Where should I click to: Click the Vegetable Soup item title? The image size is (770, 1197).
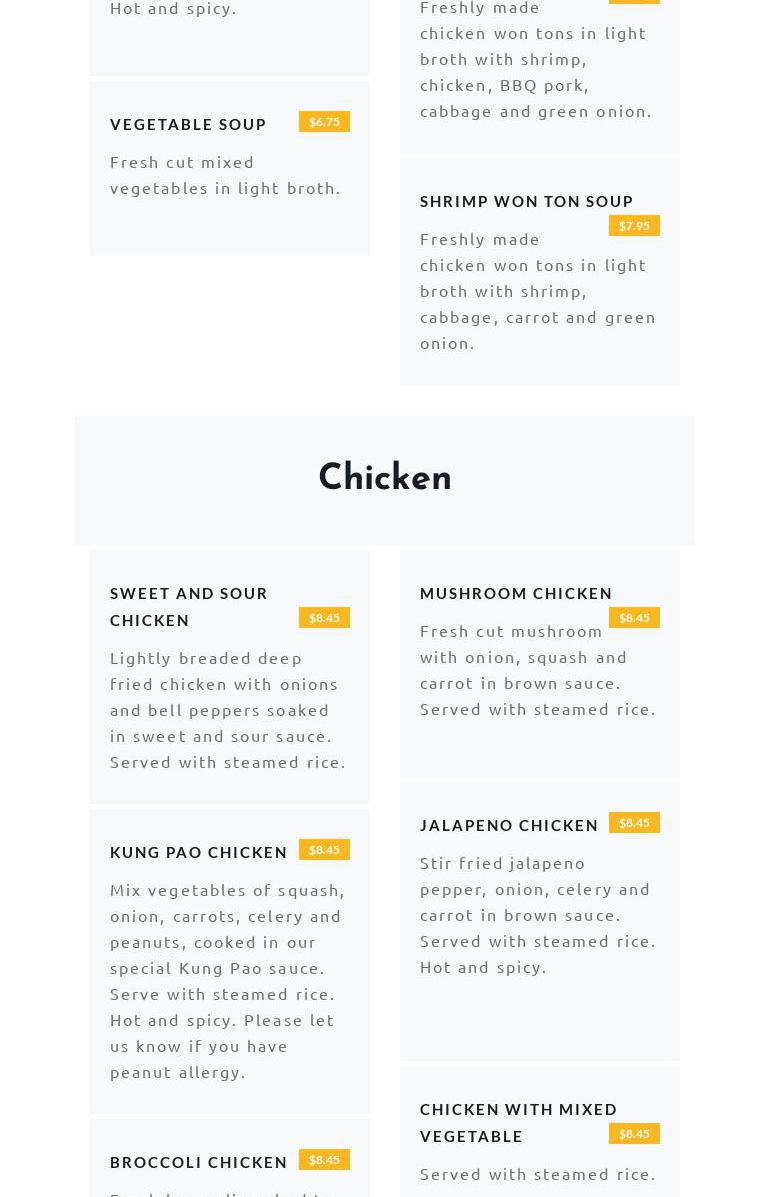[188, 124]
